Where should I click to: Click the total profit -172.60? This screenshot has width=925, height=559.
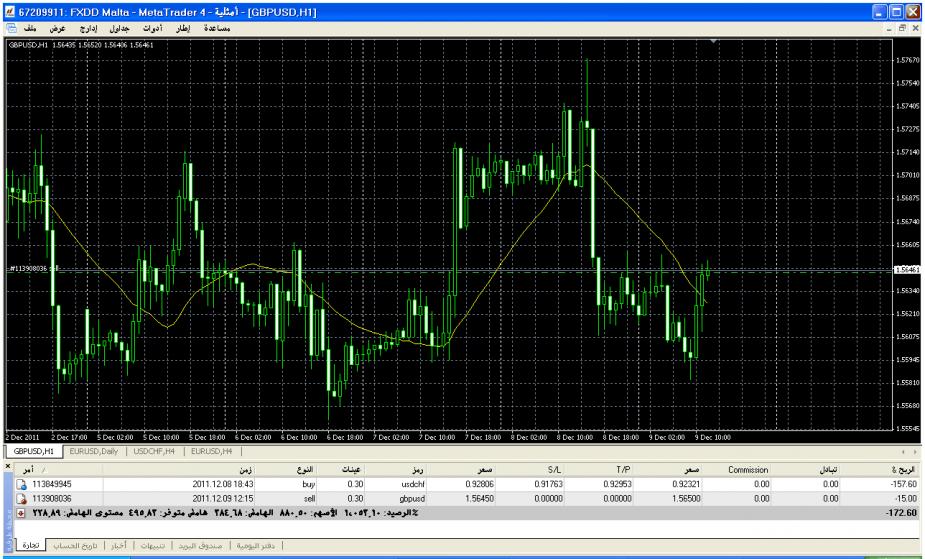[x=903, y=513]
